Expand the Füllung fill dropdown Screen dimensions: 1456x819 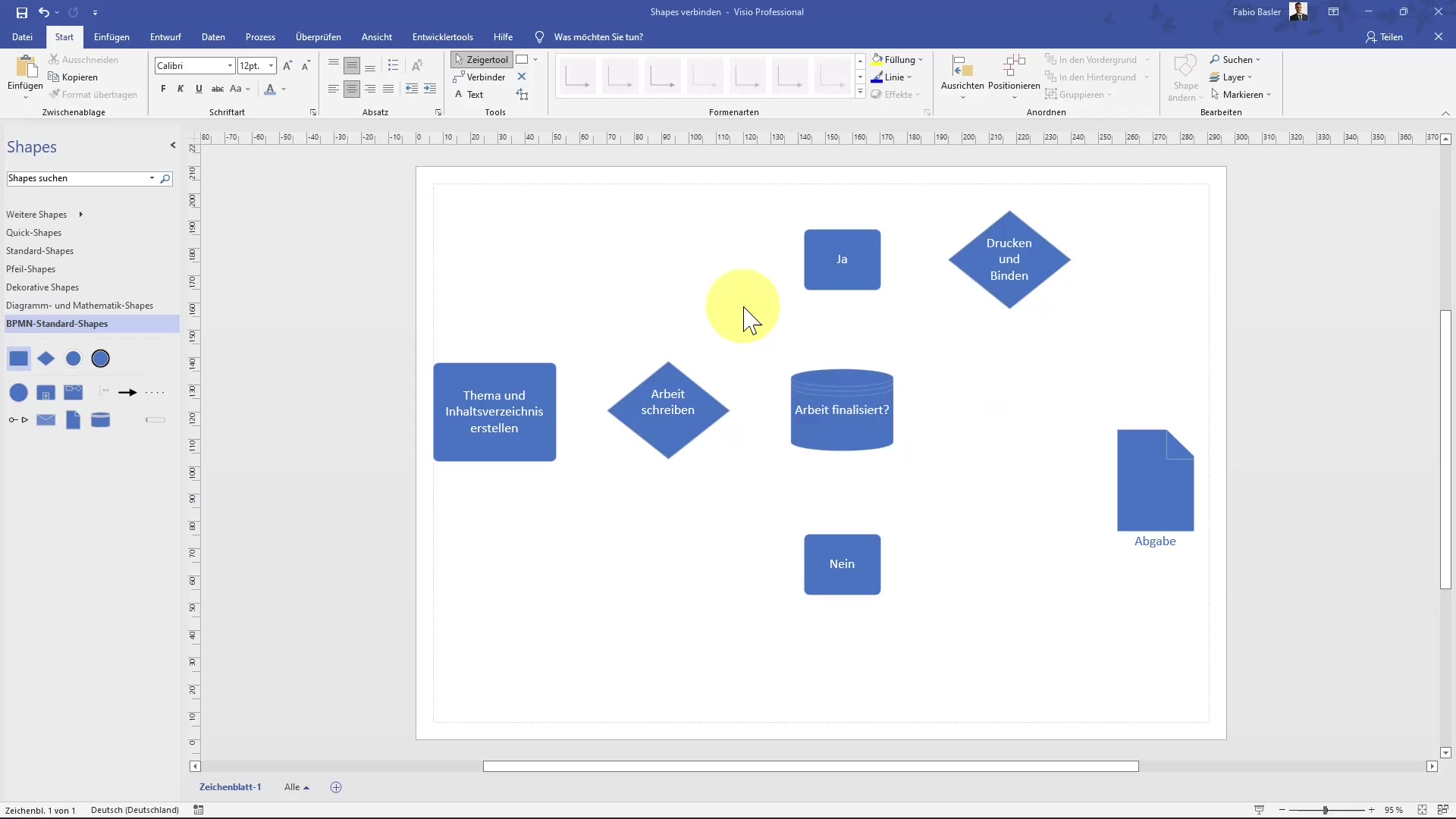coord(921,60)
